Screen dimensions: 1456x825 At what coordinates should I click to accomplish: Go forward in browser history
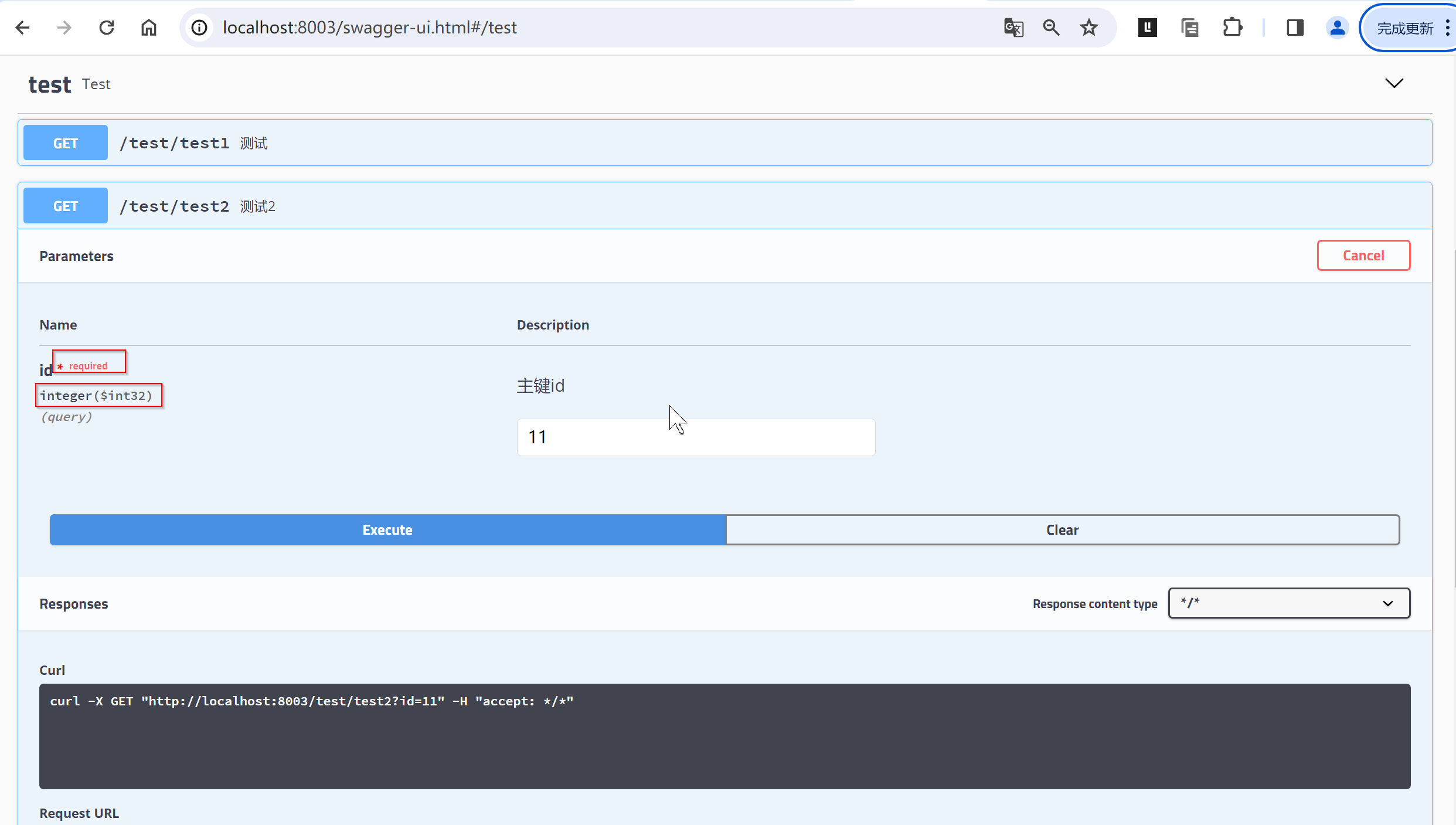coord(64,28)
